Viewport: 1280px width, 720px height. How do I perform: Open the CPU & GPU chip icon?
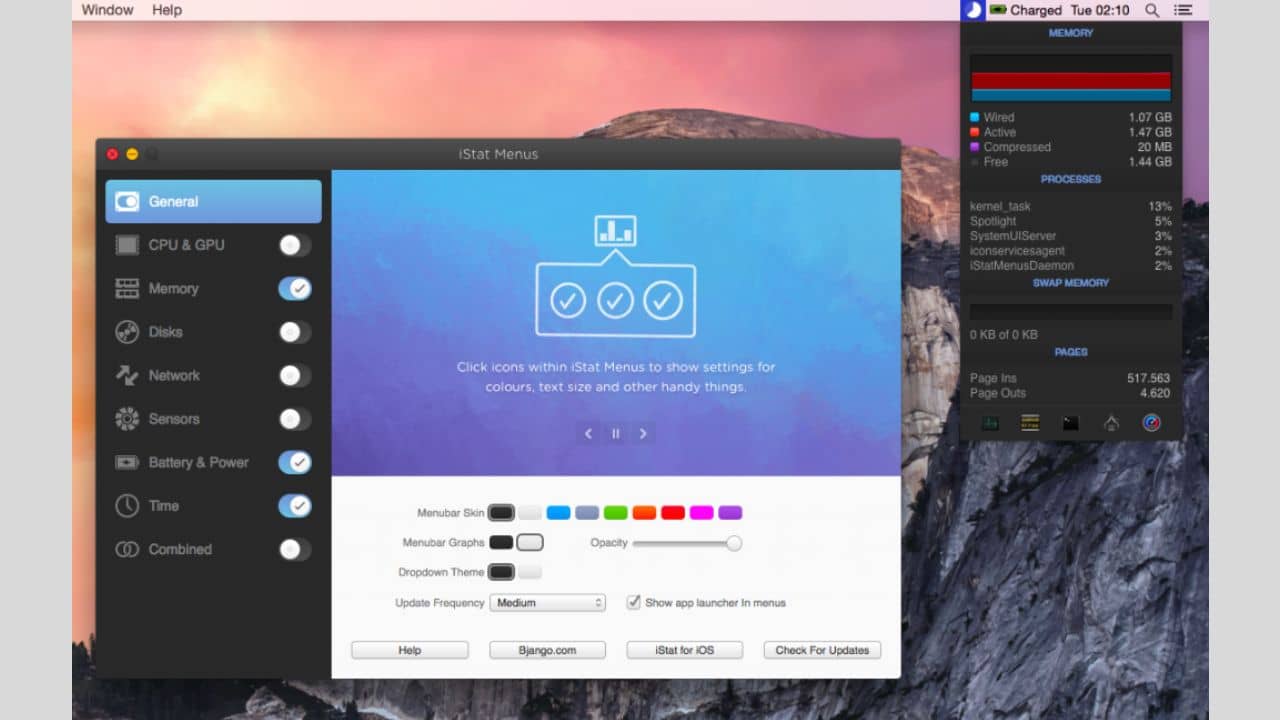pos(127,245)
